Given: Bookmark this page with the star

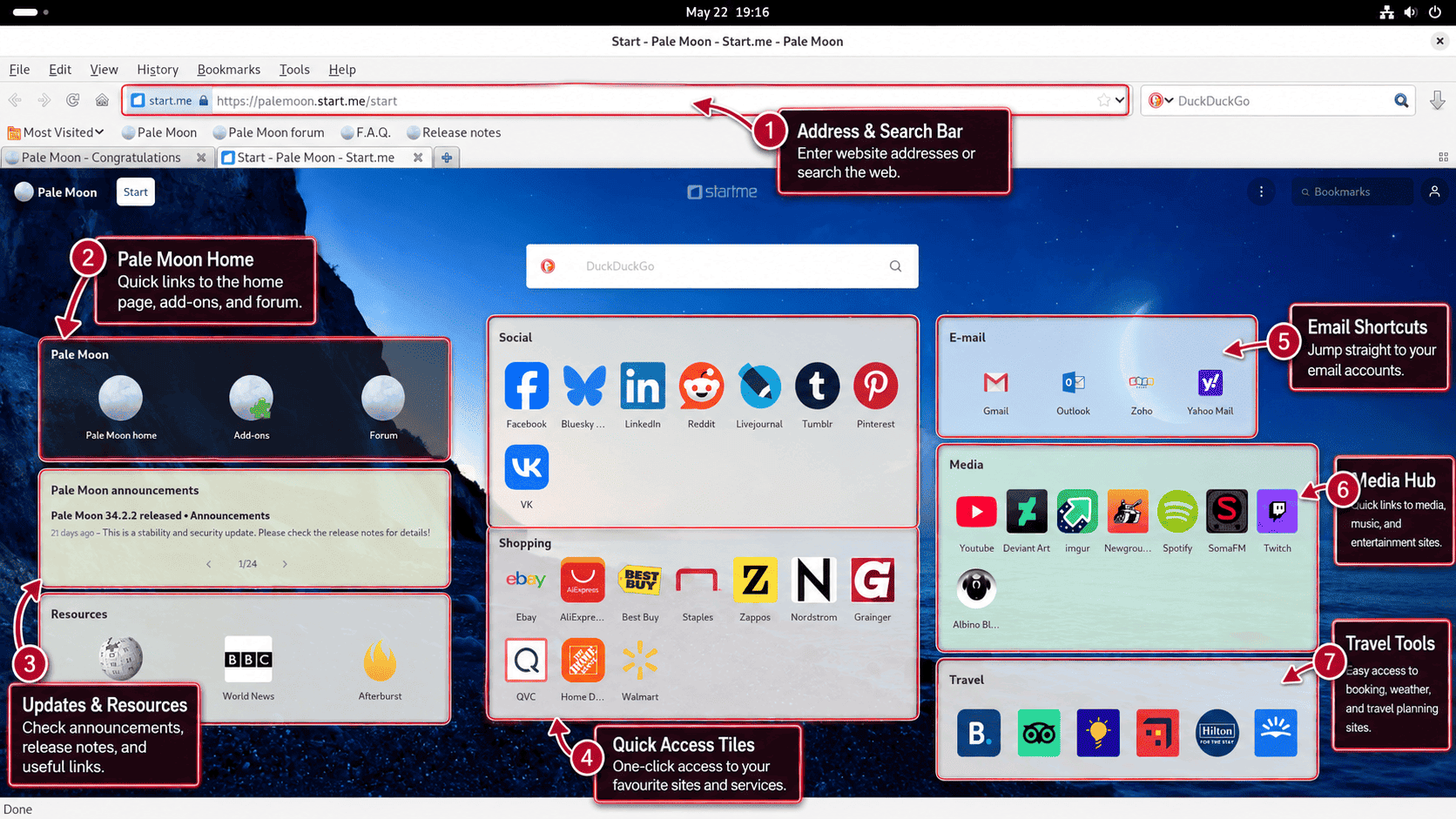Looking at the screenshot, I should tap(1103, 100).
